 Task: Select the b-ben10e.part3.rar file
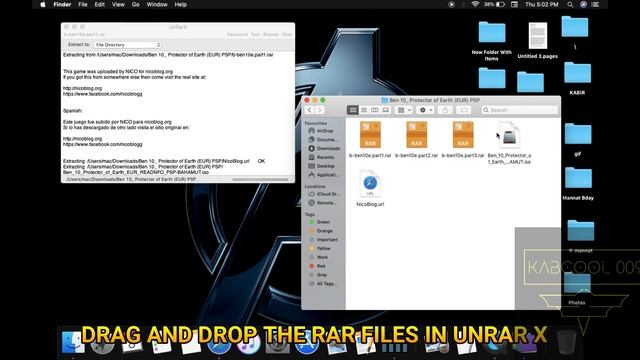[x=463, y=140]
